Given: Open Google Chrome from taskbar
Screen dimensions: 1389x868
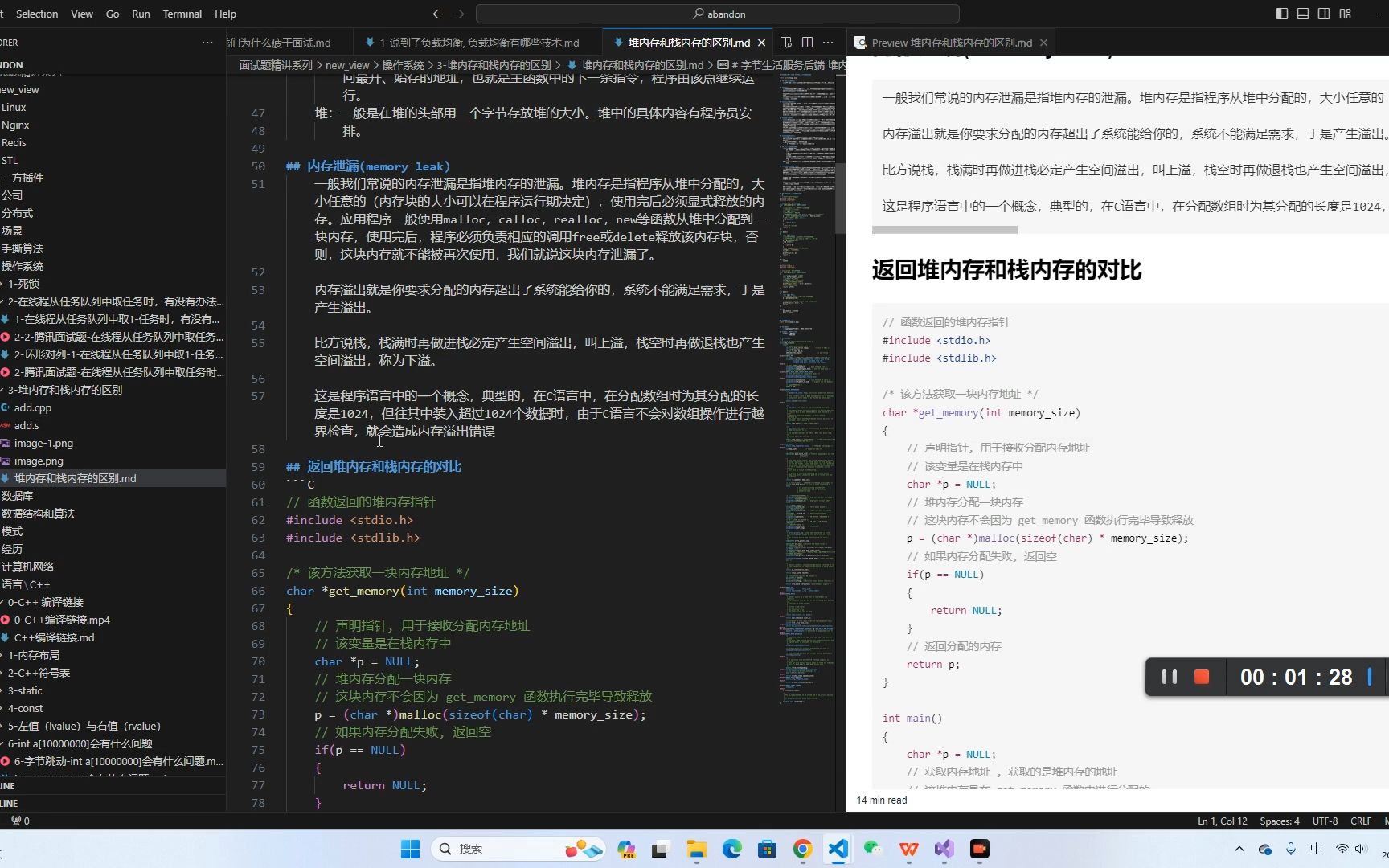Looking at the screenshot, I should [x=802, y=849].
